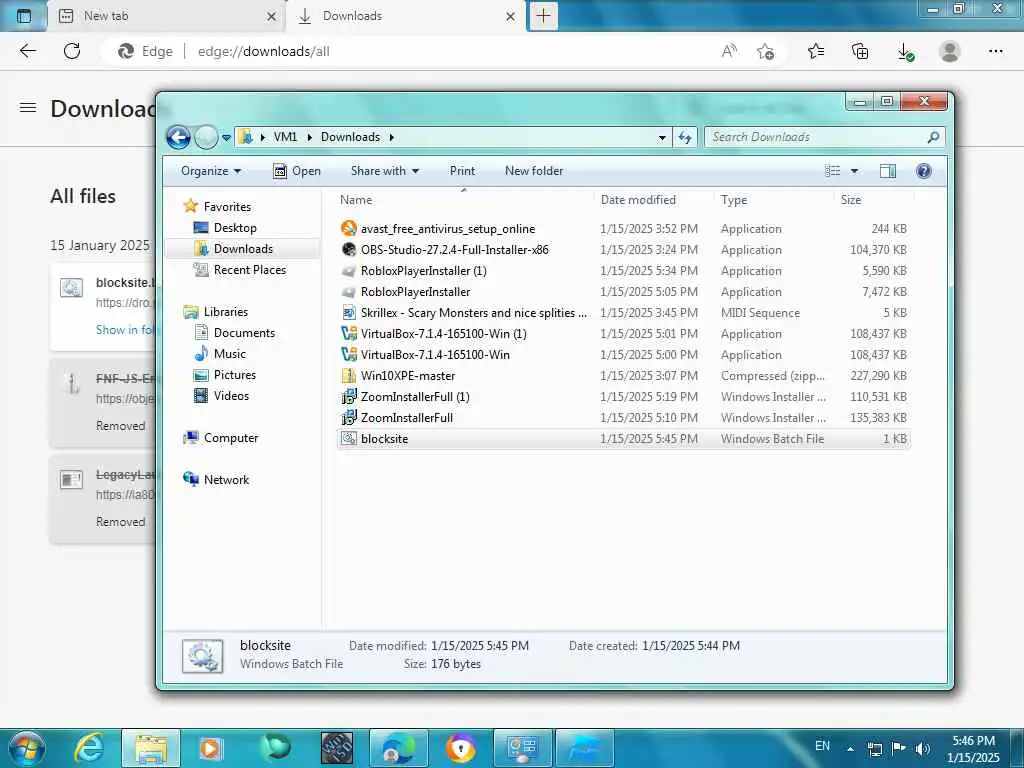Open Documents library in the sidebar
This screenshot has height=768, width=1024.
(244, 333)
